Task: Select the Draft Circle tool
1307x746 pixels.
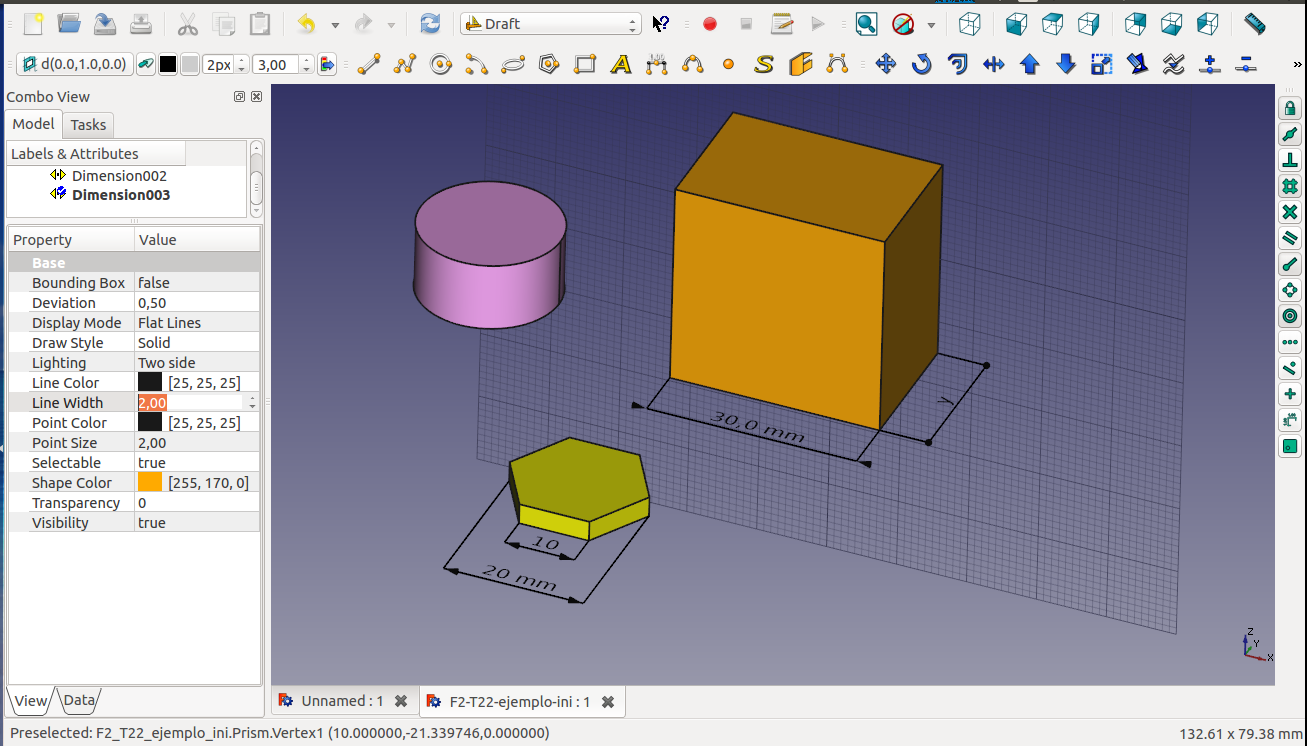Action: [441, 65]
